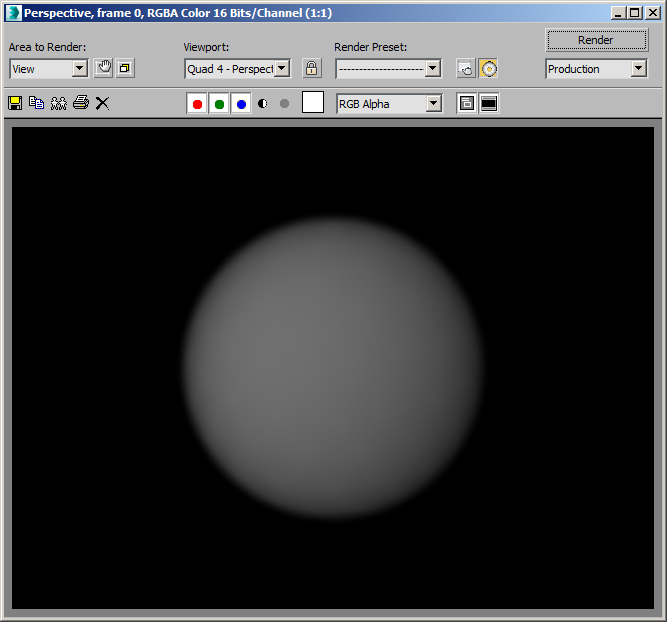This screenshot has height=622, width=667.
Task: Maximize the rendered frame window
Action: point(635,13)
